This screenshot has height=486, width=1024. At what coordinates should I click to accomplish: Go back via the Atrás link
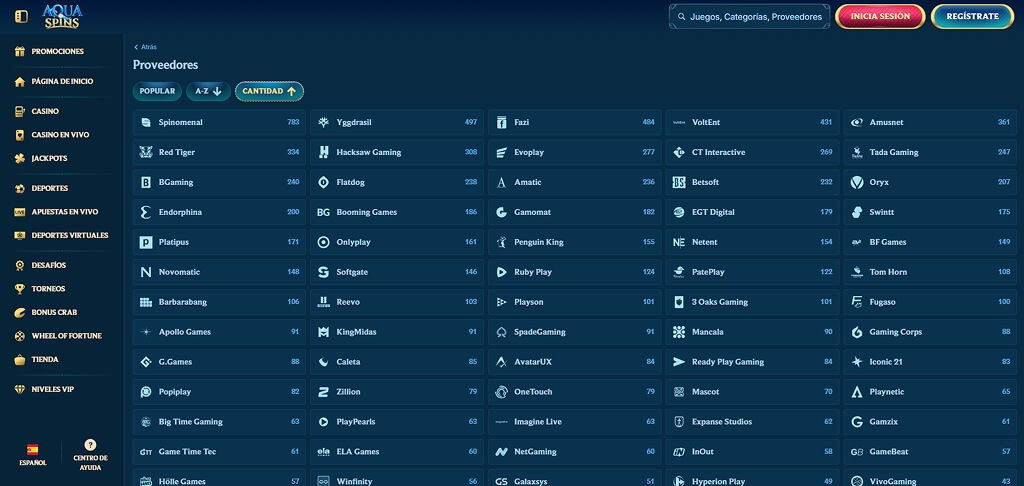pos(145,47)
